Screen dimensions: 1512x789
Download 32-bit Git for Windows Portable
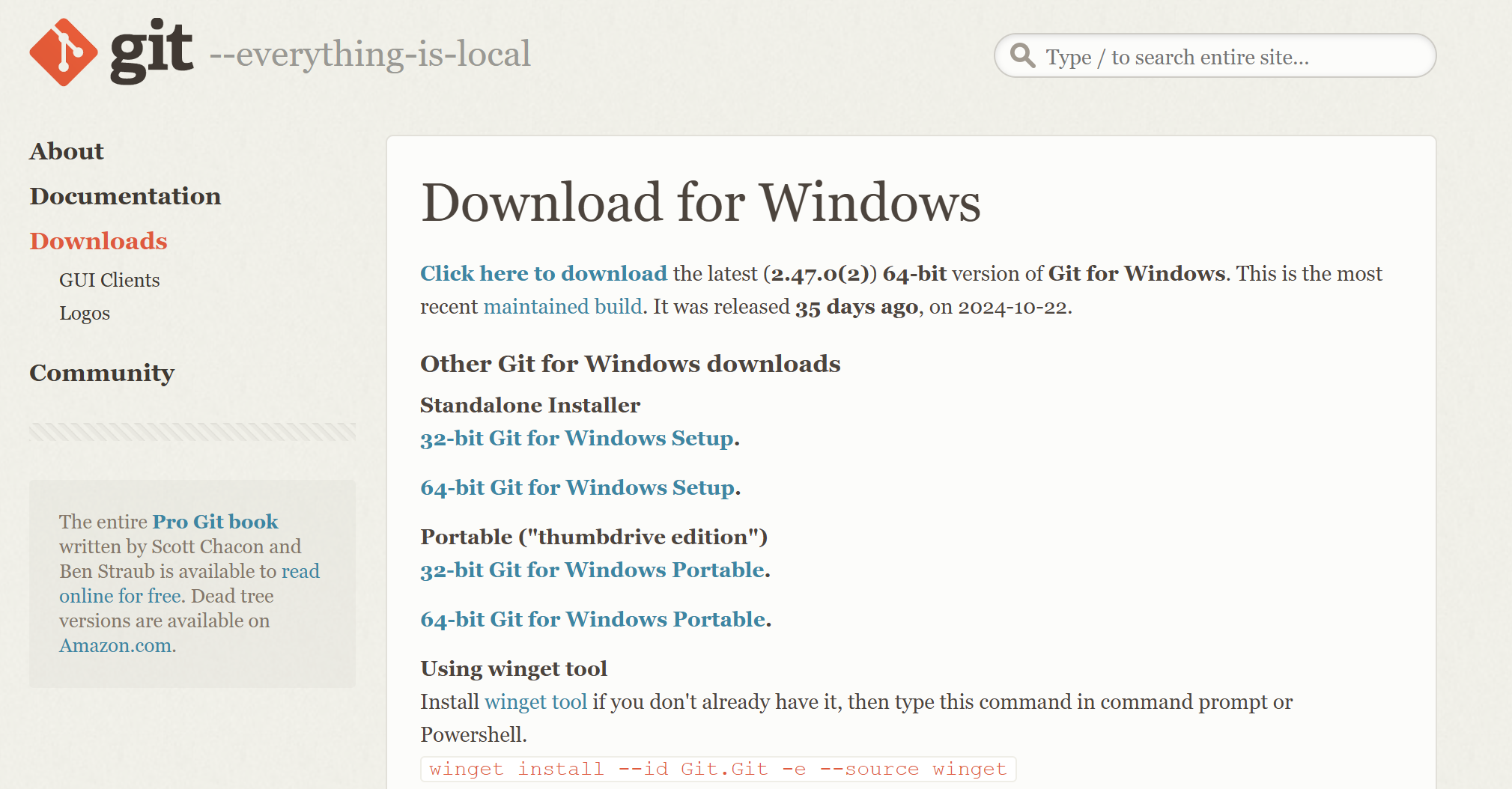pyautogui.click(x=592, y=570)
